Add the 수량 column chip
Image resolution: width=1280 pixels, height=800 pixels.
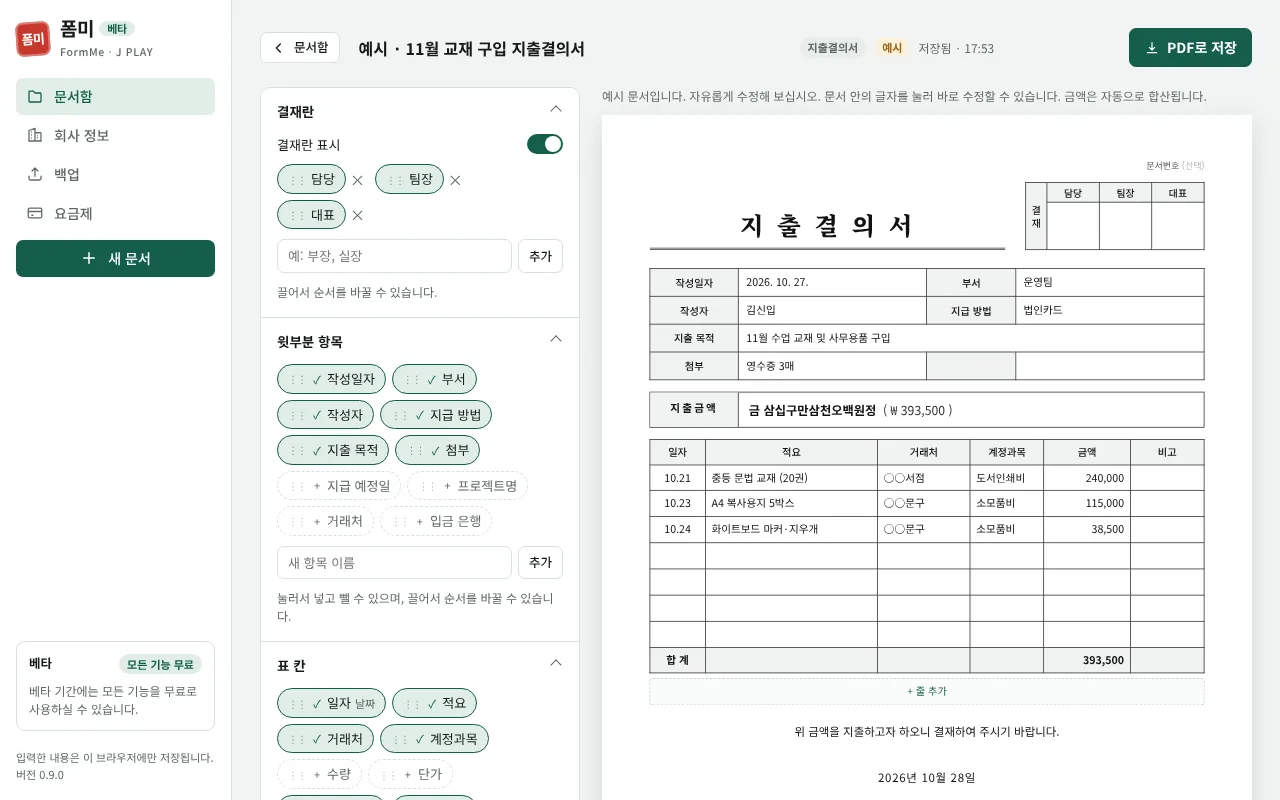point(319,774)
